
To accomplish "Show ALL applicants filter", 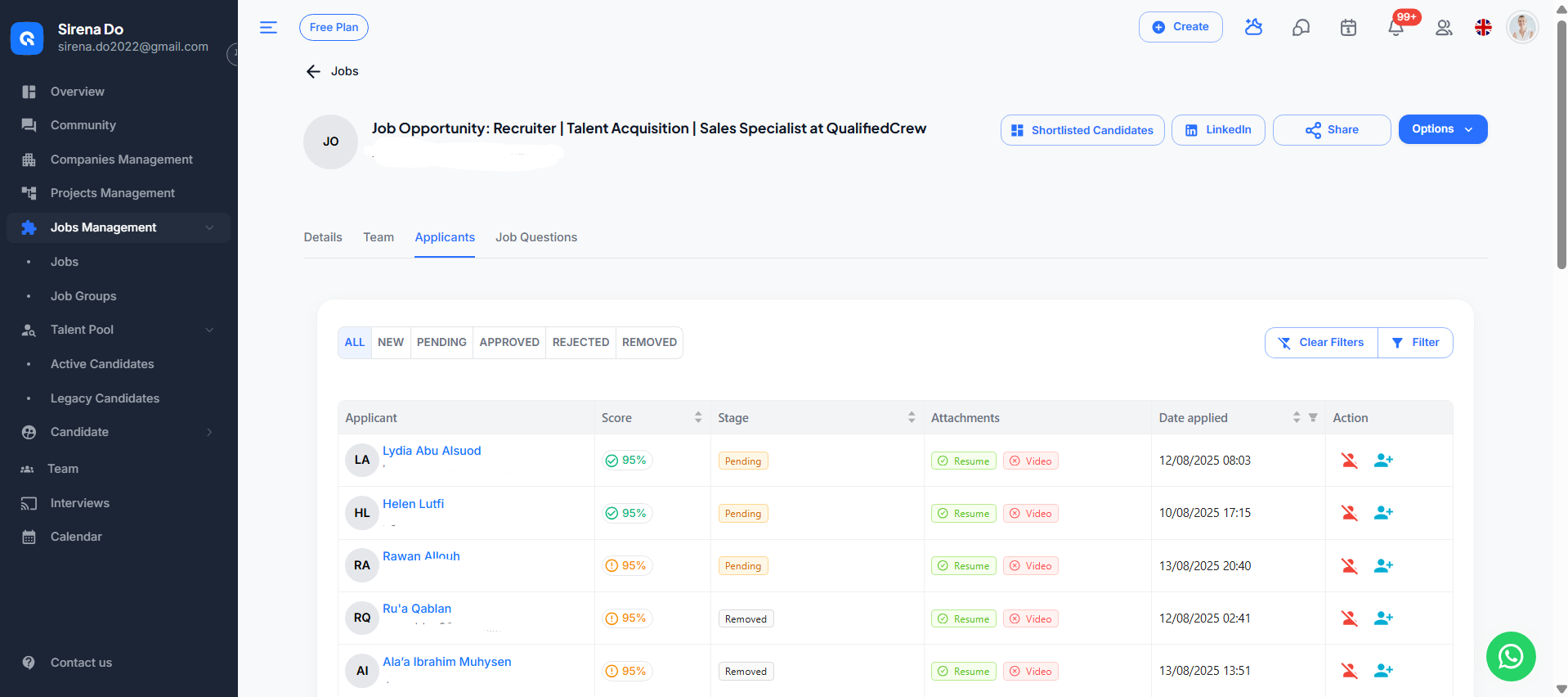I will click(355, 343).
